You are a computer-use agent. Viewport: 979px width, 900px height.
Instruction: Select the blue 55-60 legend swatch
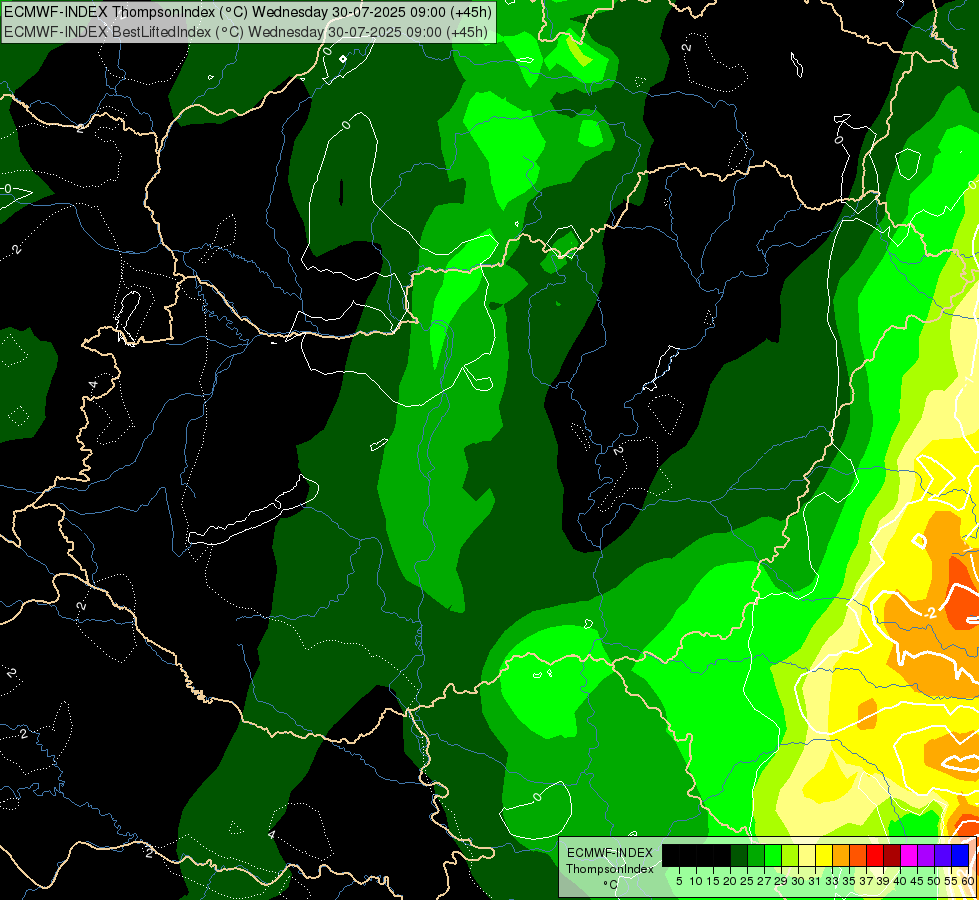coord(960,855)
